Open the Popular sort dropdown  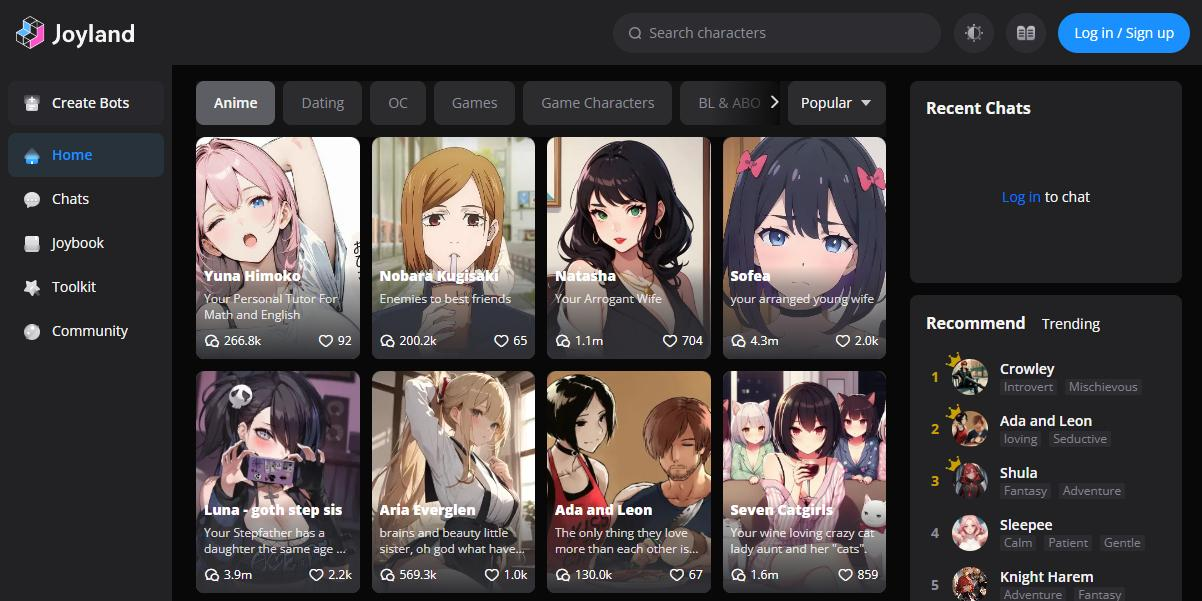(837, 103)
